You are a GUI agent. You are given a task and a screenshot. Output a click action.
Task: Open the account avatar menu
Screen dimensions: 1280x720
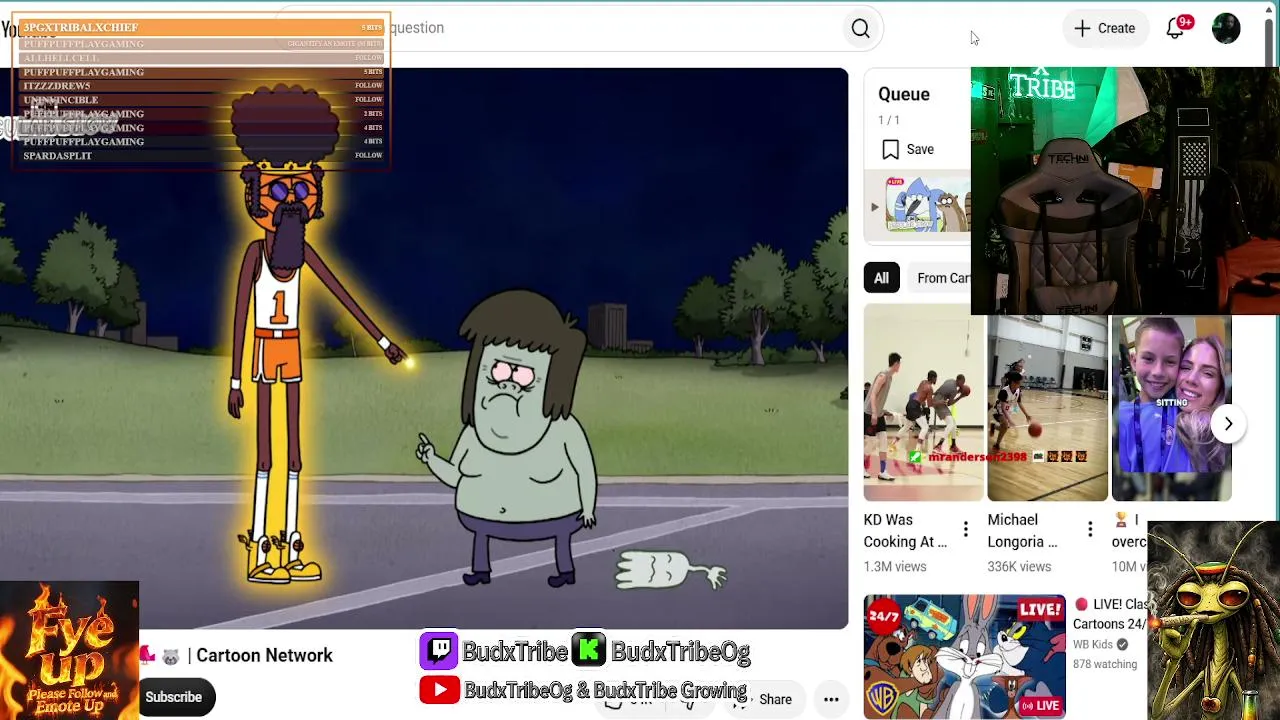pyautogui.click(x=1226, y=28)
